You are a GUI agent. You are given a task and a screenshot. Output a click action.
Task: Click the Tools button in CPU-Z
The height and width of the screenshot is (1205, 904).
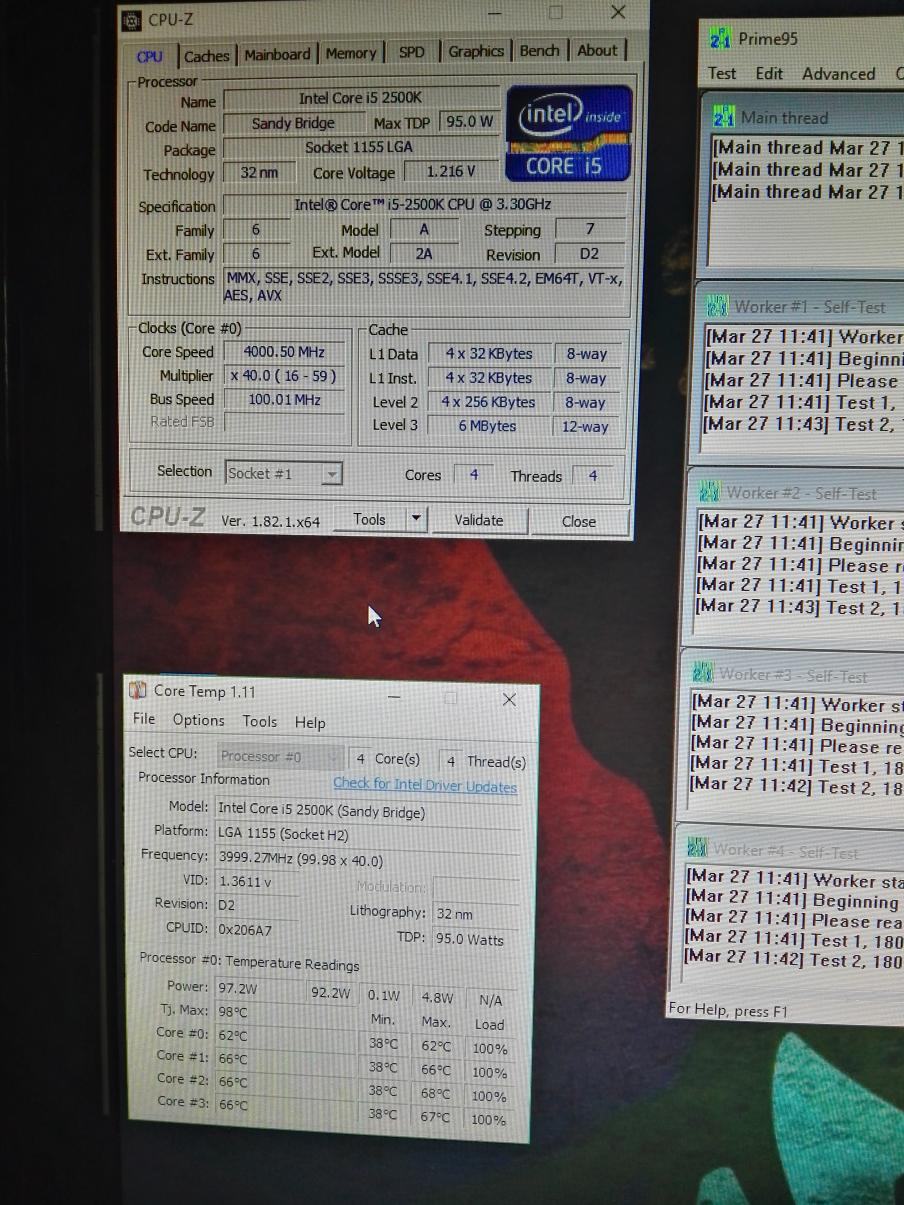point(369,519)
